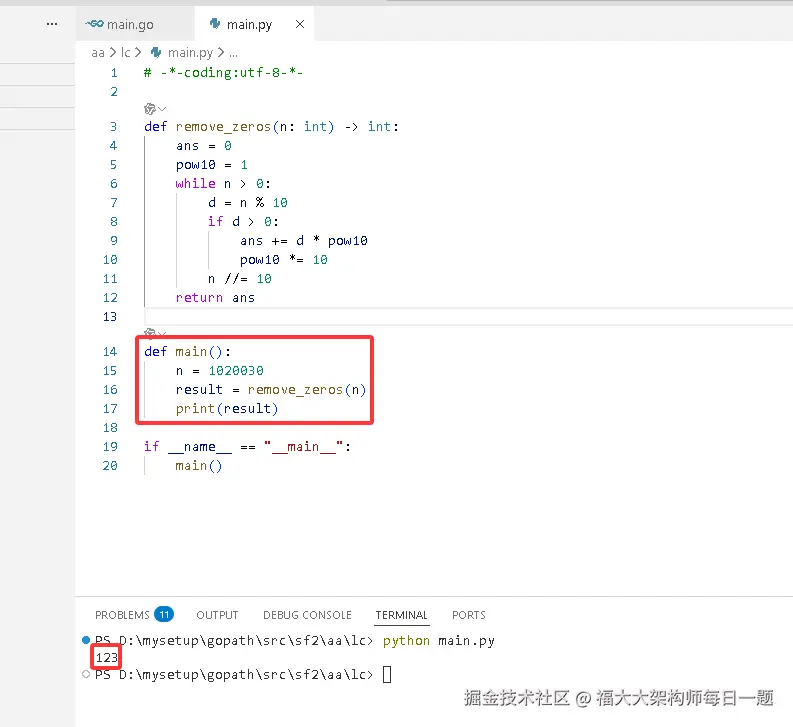793x727 pixels.
Task: Click the blue command decoration dot in terminal
Action: 86,640
